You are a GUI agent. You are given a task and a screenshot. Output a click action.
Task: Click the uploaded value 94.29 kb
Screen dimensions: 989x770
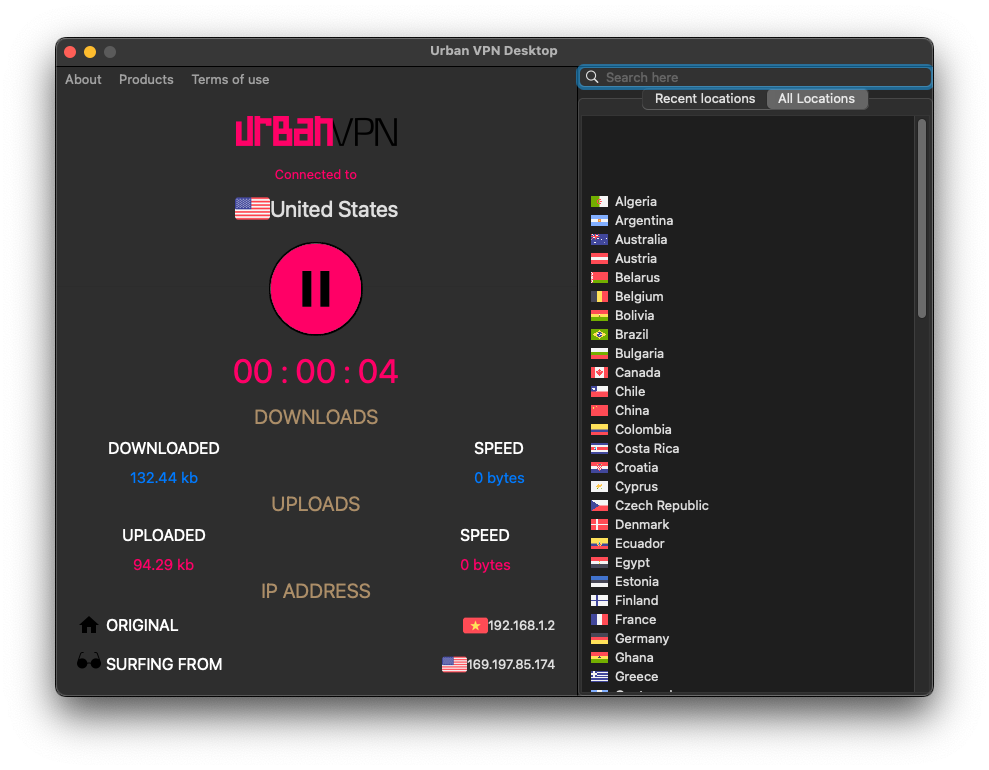163,565
